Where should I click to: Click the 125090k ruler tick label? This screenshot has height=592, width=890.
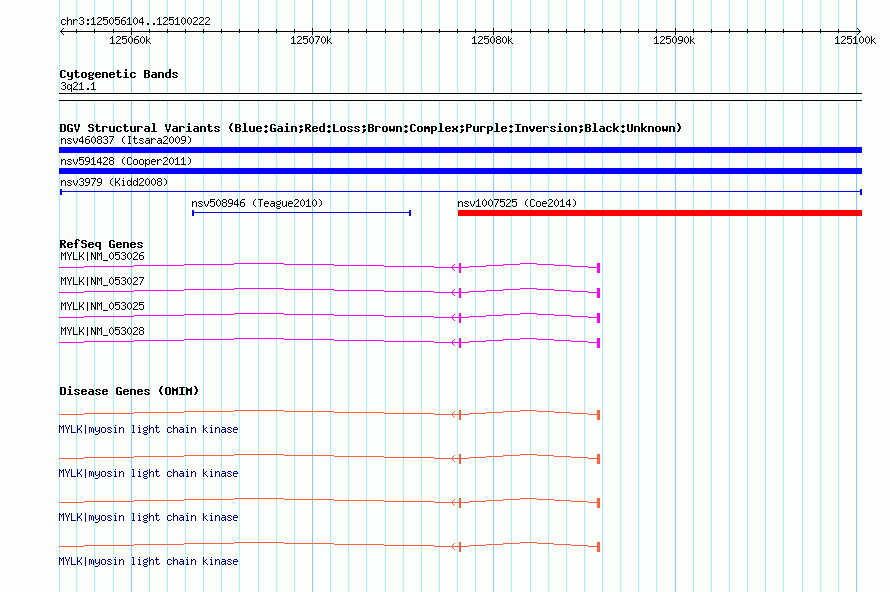pos(674,40)
